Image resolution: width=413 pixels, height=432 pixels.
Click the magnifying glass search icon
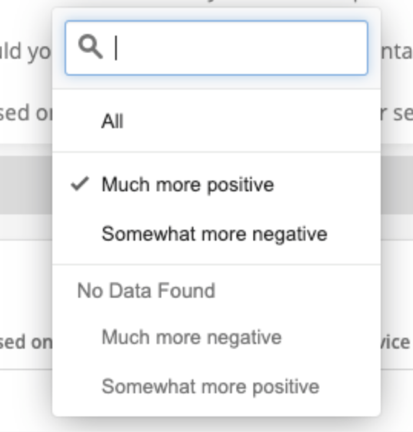point(90,48)
